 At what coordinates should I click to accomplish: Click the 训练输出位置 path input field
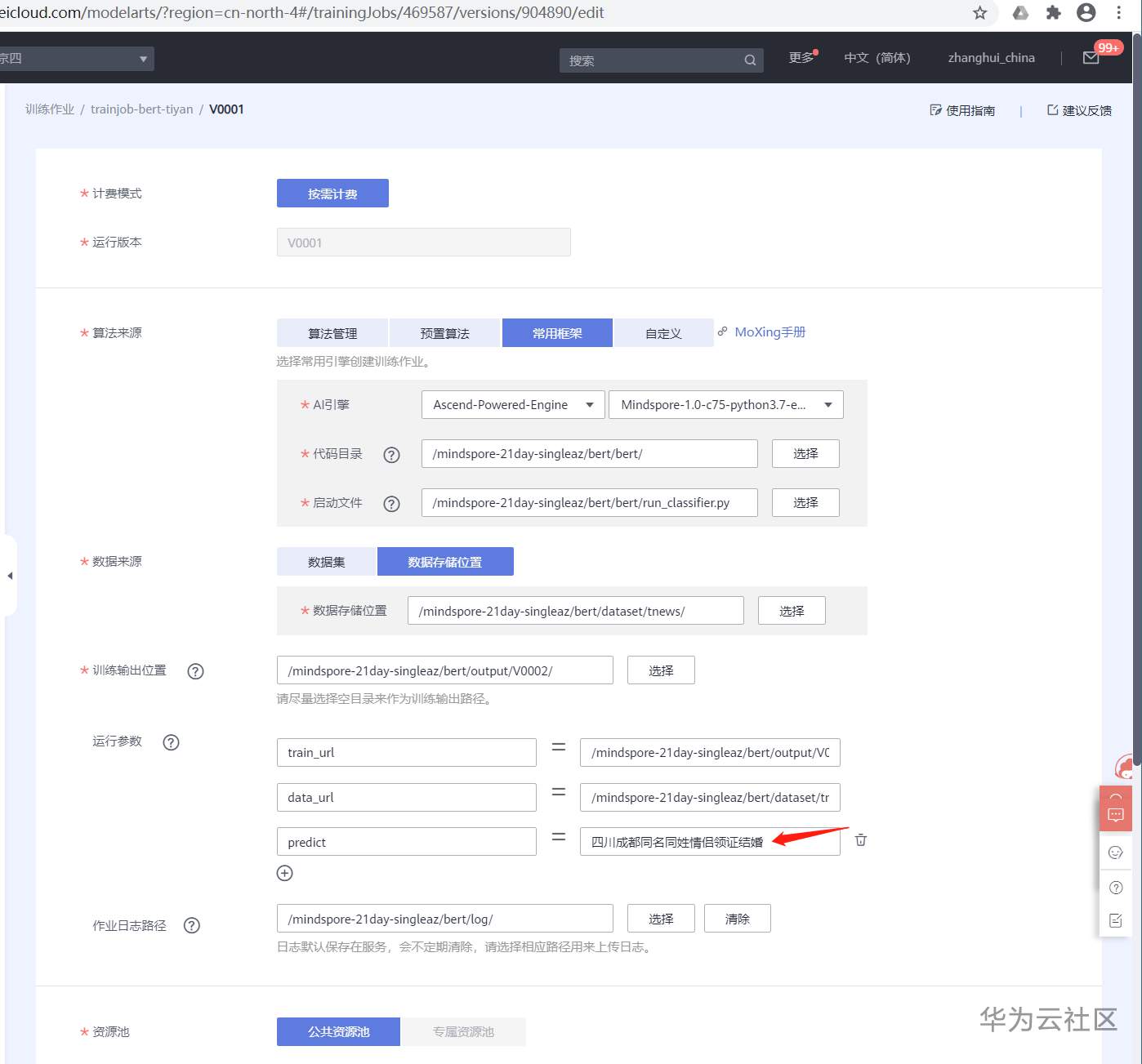[x=445, y=670]
